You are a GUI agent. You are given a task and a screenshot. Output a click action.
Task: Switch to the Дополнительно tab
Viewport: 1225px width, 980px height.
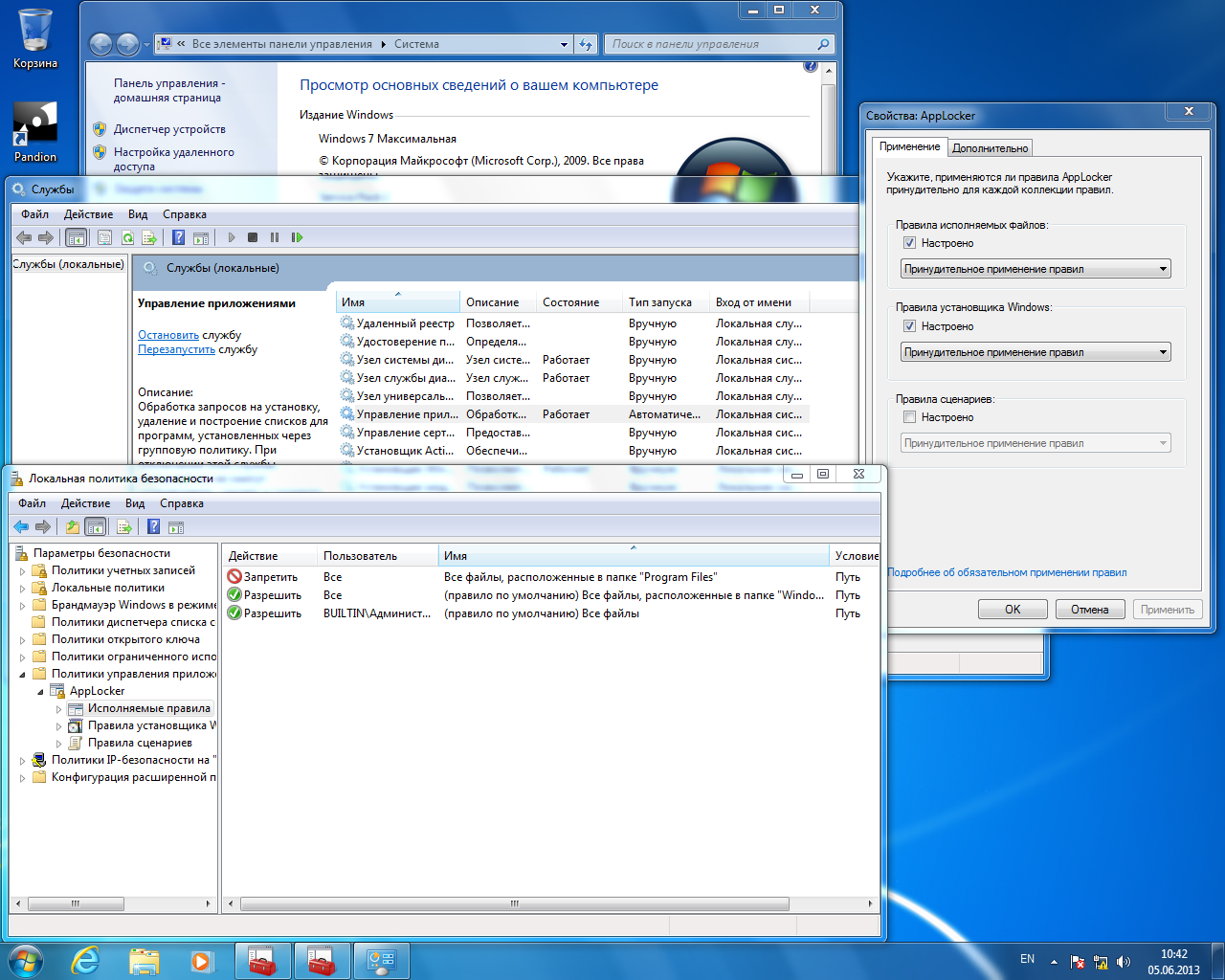(990, 148)
